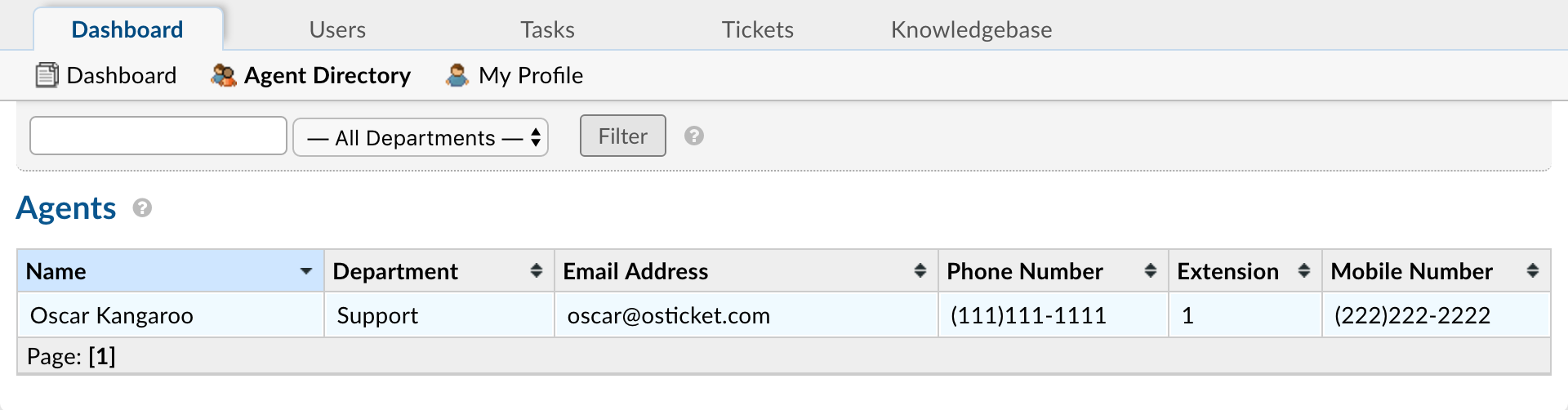Screen dimensions: 1568x410
Task: Open the My Profile link
Action: [530, 75]
